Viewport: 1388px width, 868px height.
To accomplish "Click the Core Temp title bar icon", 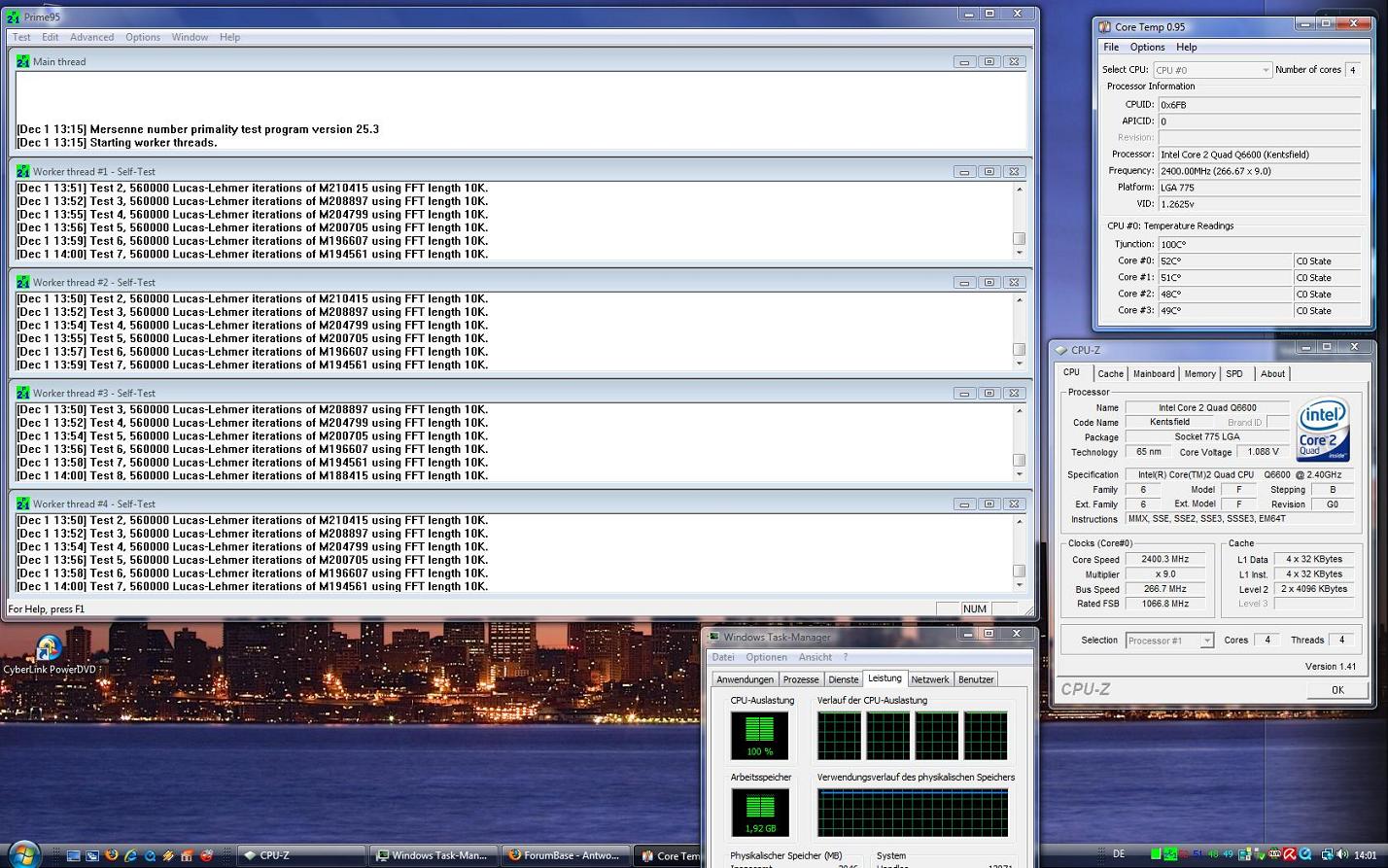I will tap(1104, 26).
